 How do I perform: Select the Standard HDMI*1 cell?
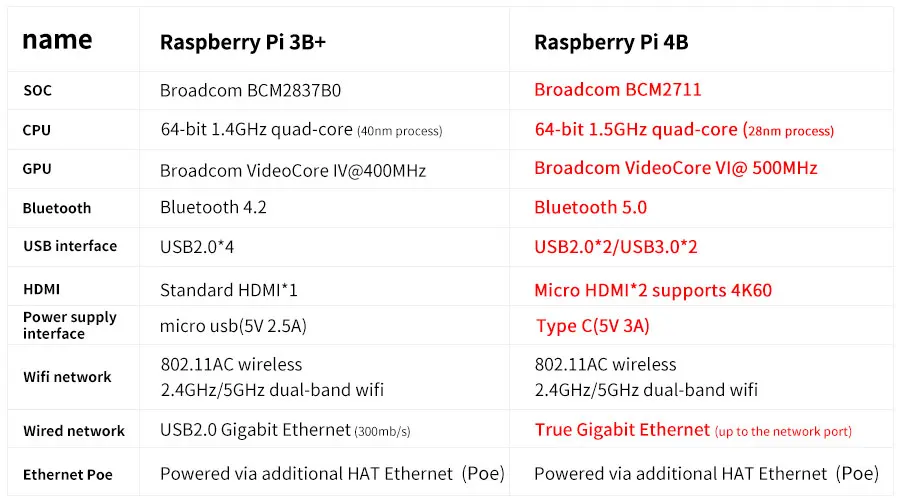pyautogui.click(x=229, y=291)
